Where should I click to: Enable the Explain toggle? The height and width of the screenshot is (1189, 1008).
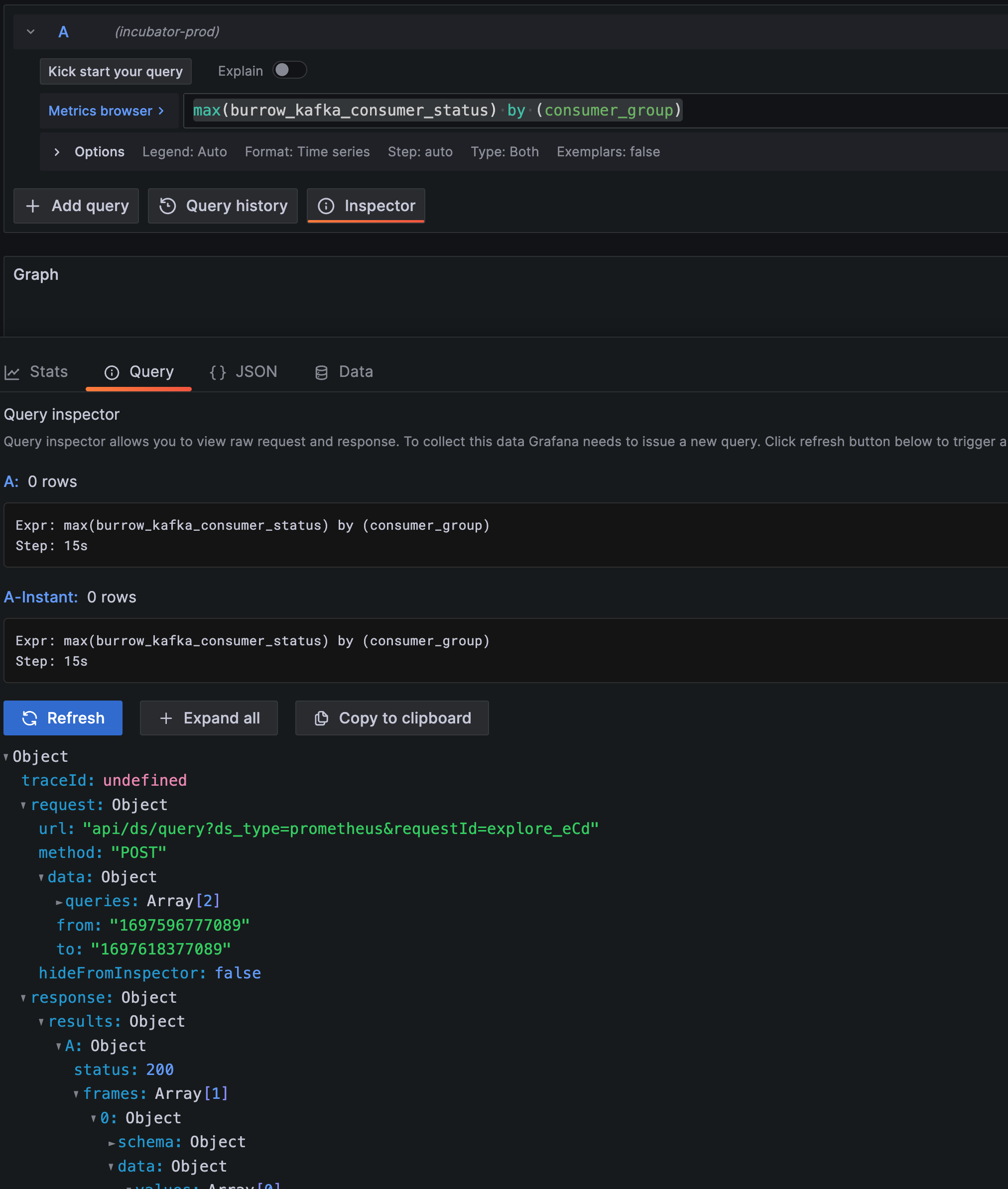(290, 70)
